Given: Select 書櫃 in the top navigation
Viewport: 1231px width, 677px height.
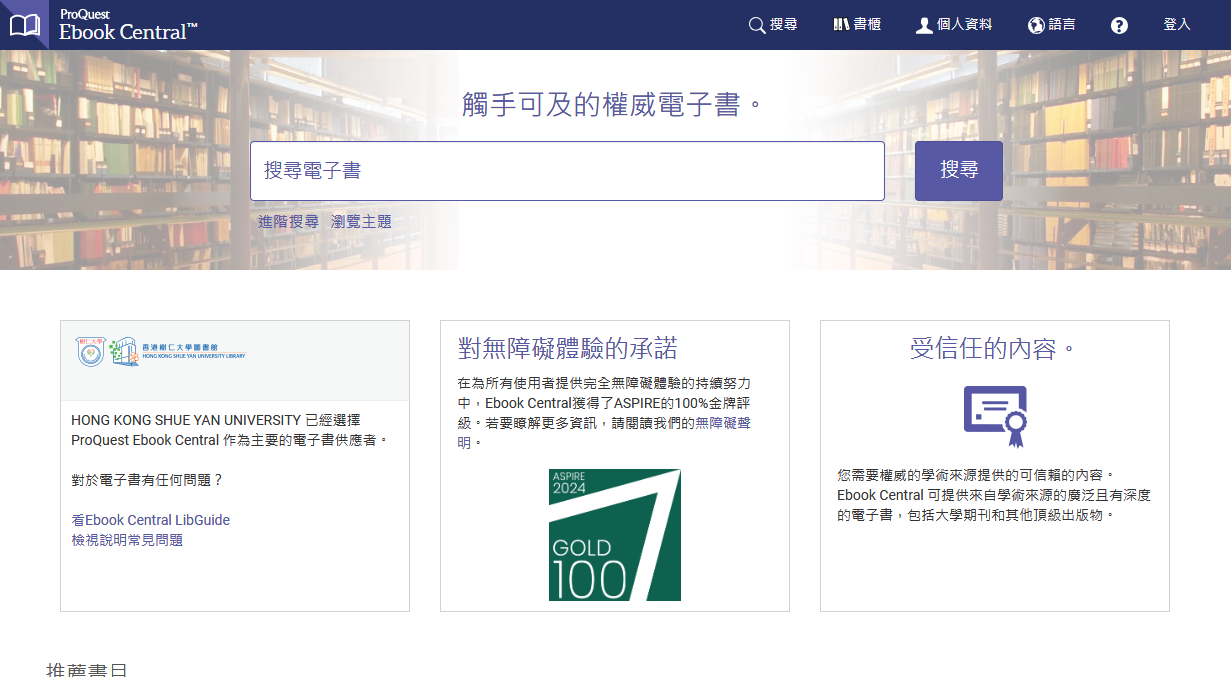Looking at the screenshot, I should (867, 25).
